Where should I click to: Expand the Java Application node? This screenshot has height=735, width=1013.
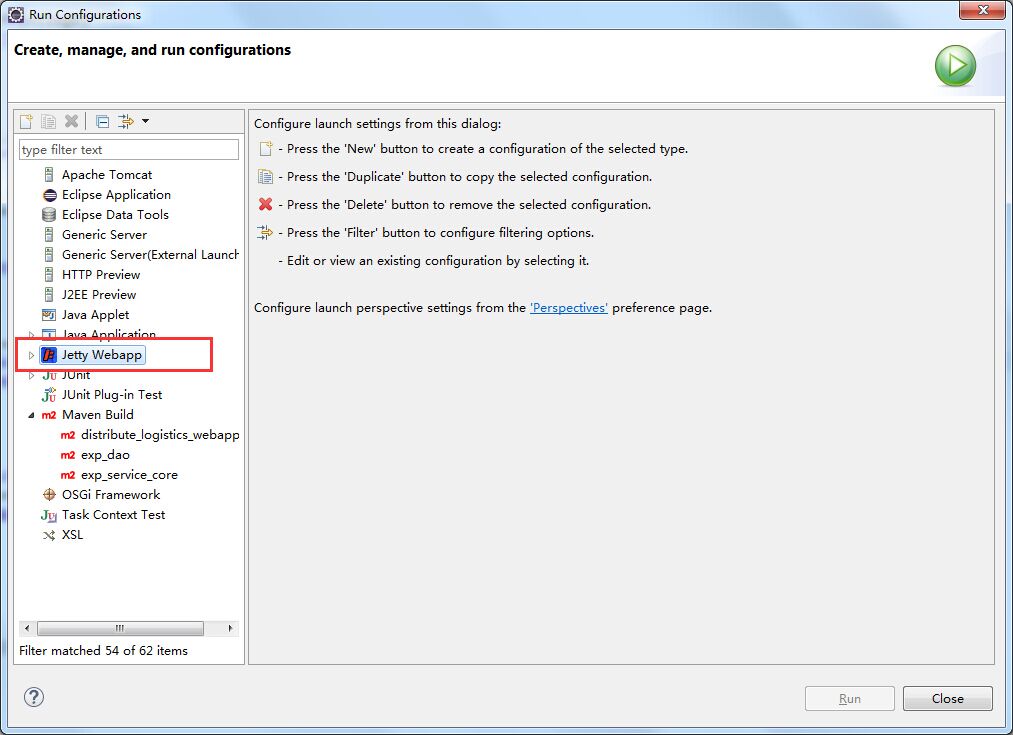(x=31, y=335)
